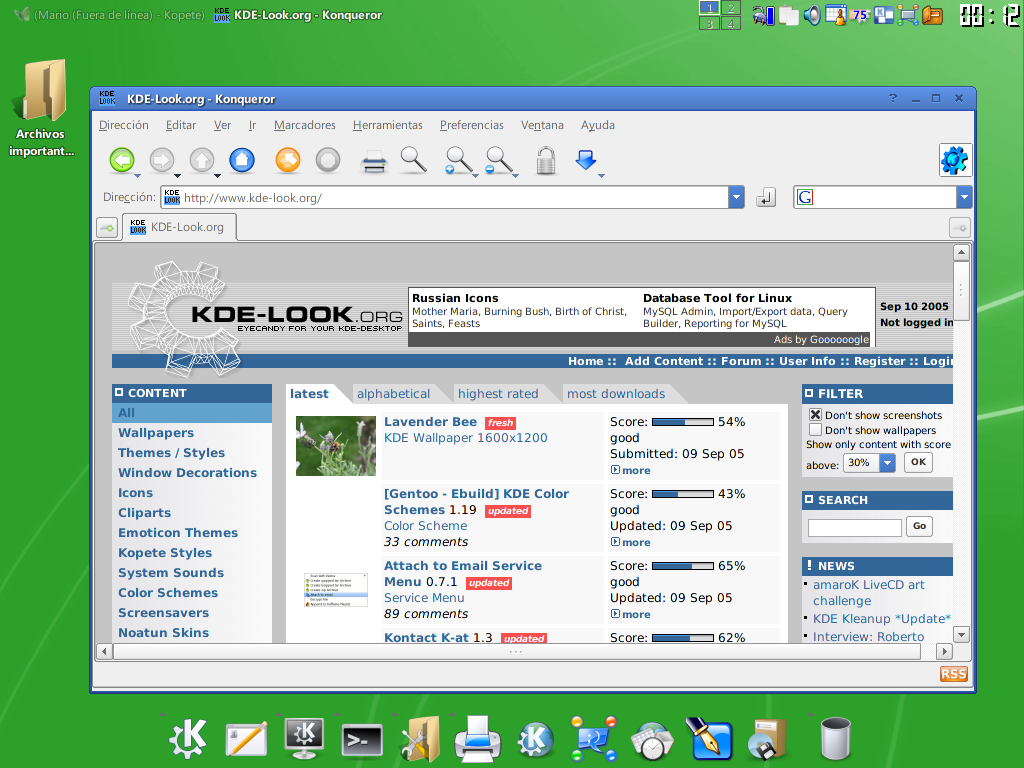Click the security padlock icon
This screenshot has width=1024, height=768.
(545, 160)
